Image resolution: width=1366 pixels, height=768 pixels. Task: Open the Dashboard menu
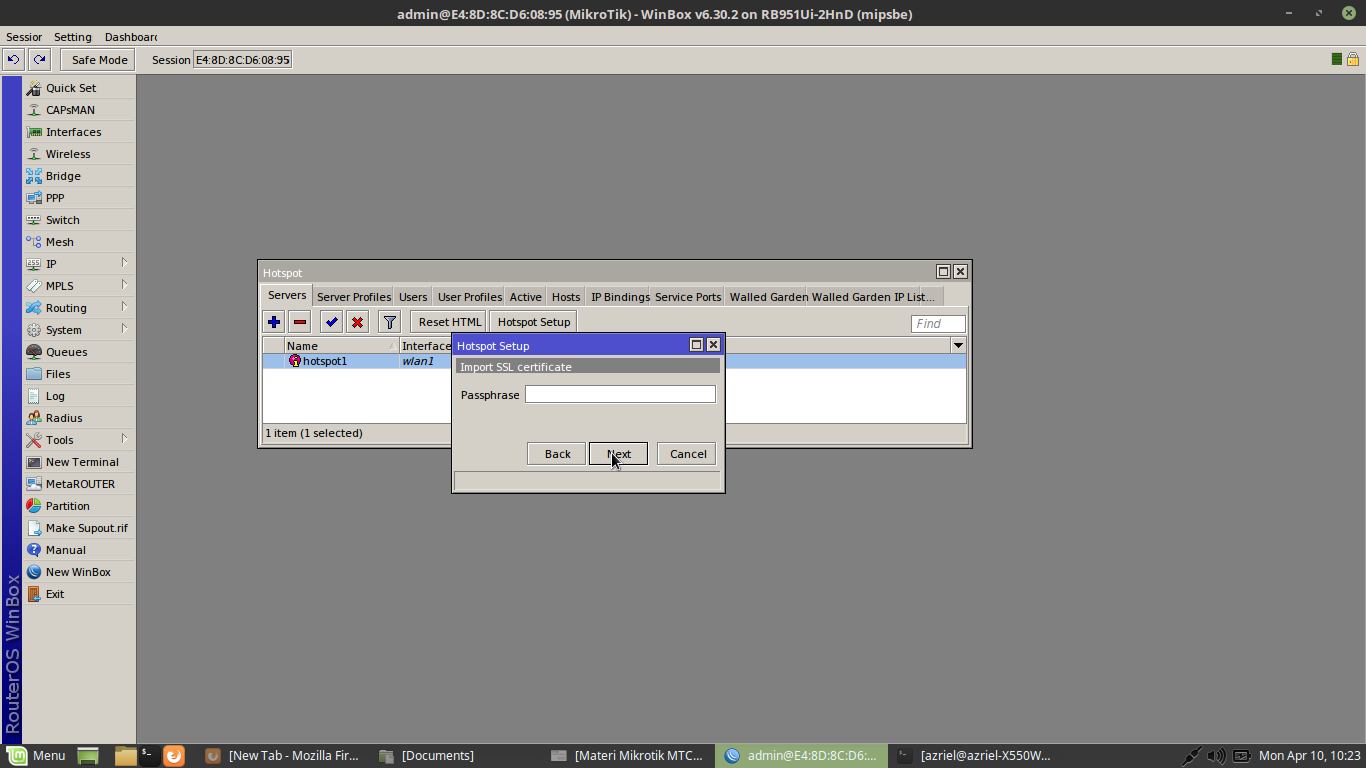(x=130, y=37)
